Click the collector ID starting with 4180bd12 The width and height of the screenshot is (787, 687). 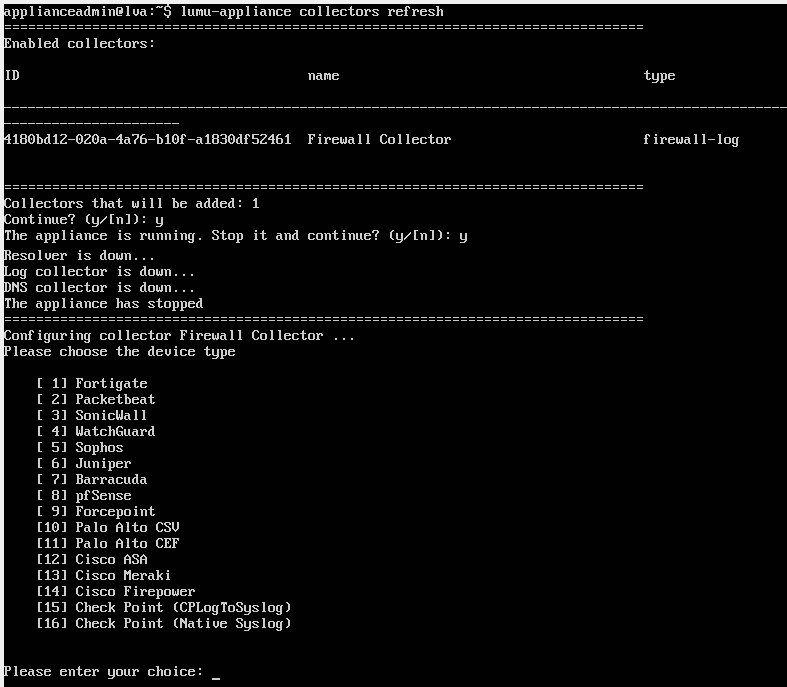coord(147,139)
